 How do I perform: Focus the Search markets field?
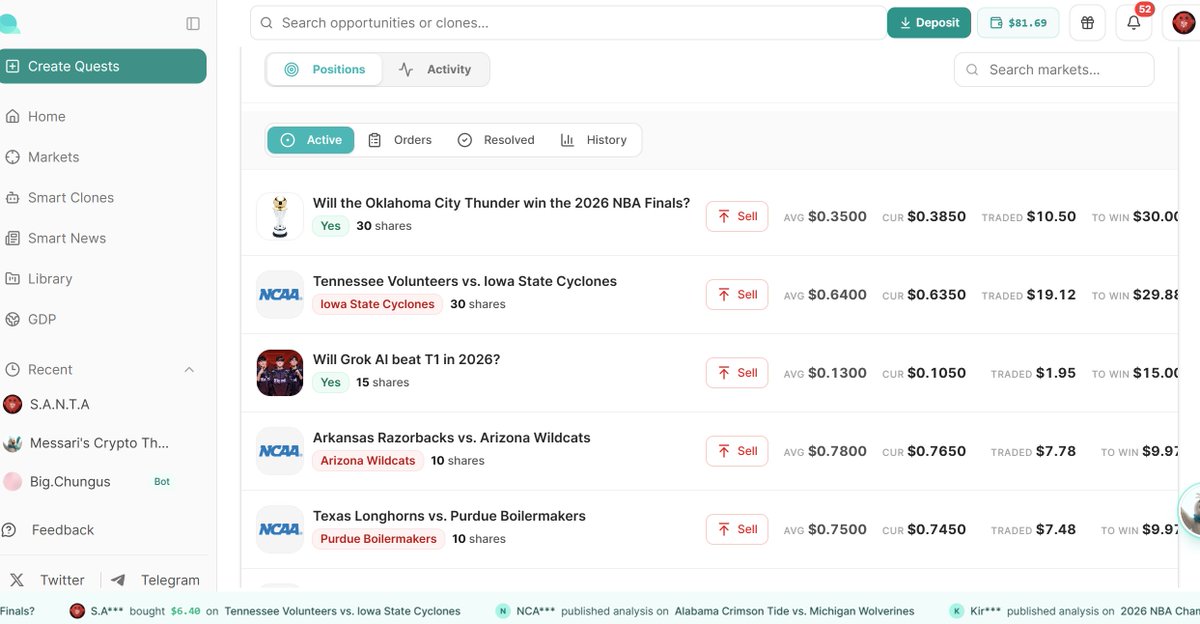pyautogui.click(x=1054, y=69)
